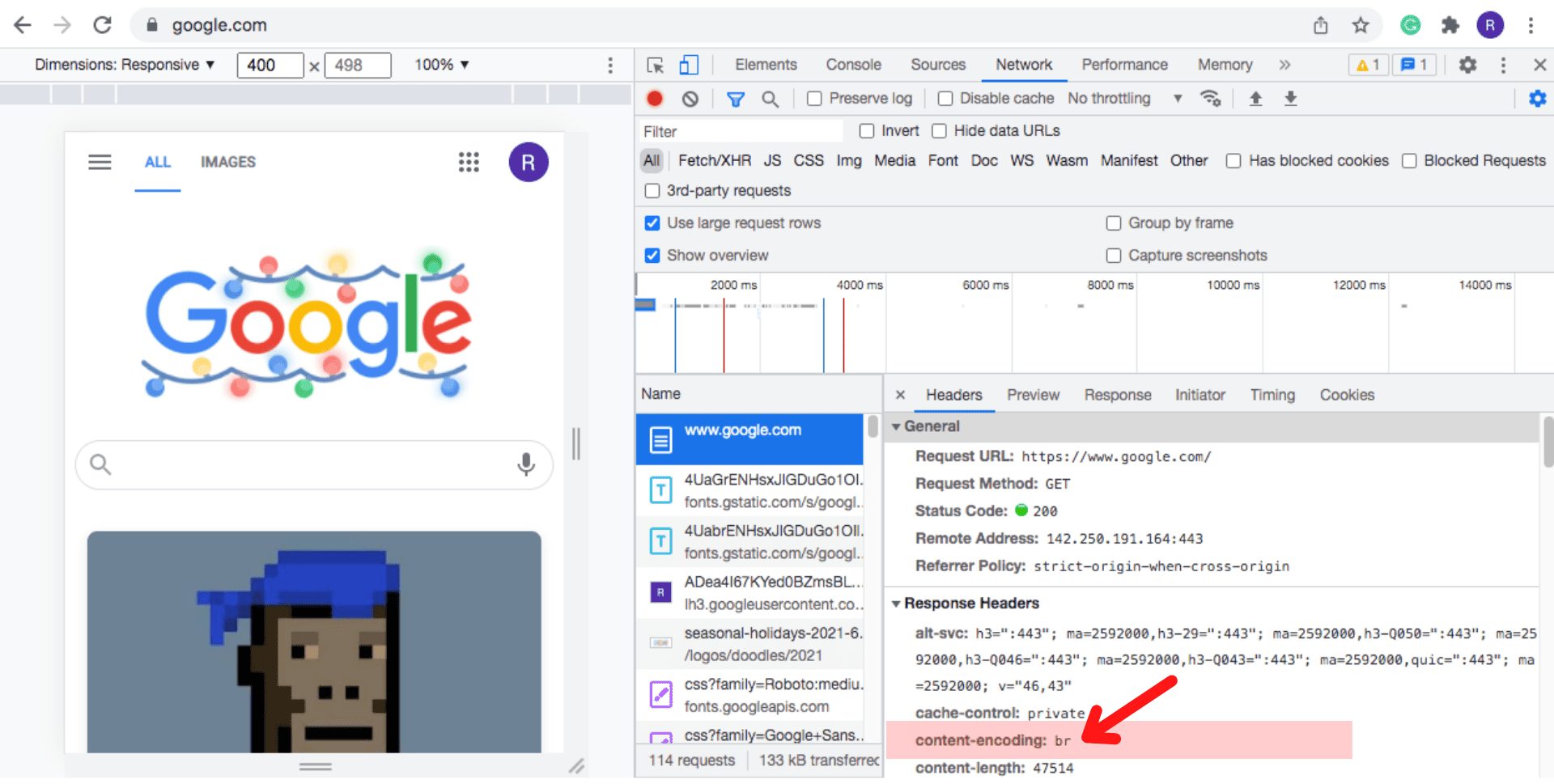Switch to the Elements tab
1554x784 pixels.
[766, 65]
